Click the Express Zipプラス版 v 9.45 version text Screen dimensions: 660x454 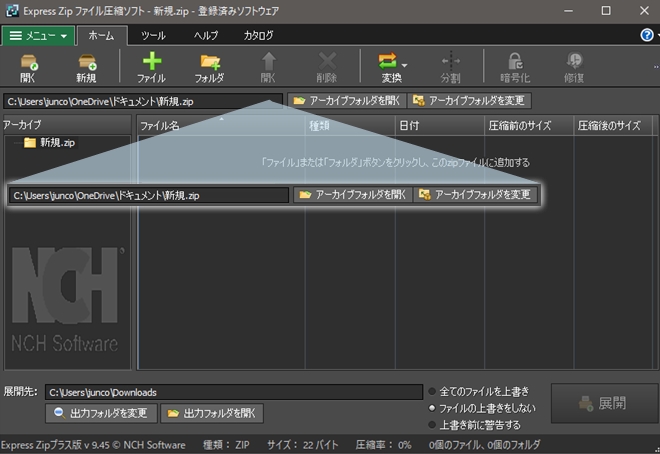93,445
